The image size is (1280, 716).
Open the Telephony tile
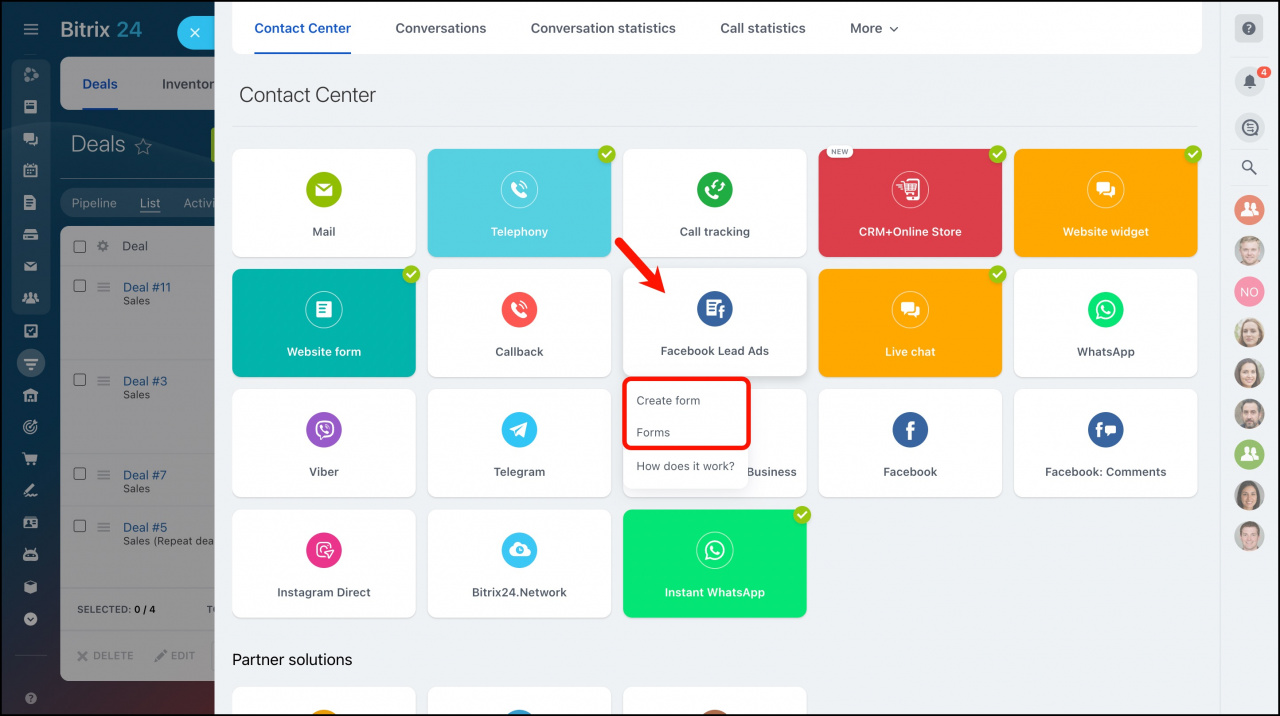(519, 203)
